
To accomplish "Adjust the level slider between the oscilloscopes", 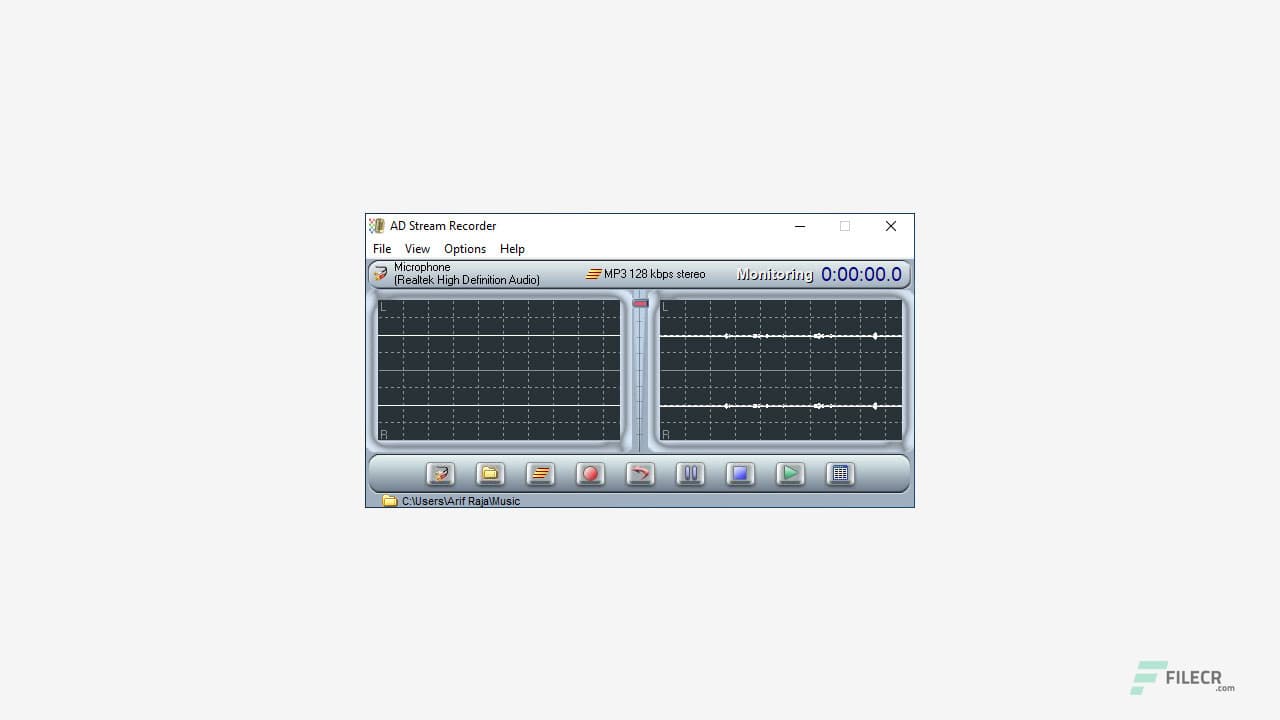I will click(639, 303).
